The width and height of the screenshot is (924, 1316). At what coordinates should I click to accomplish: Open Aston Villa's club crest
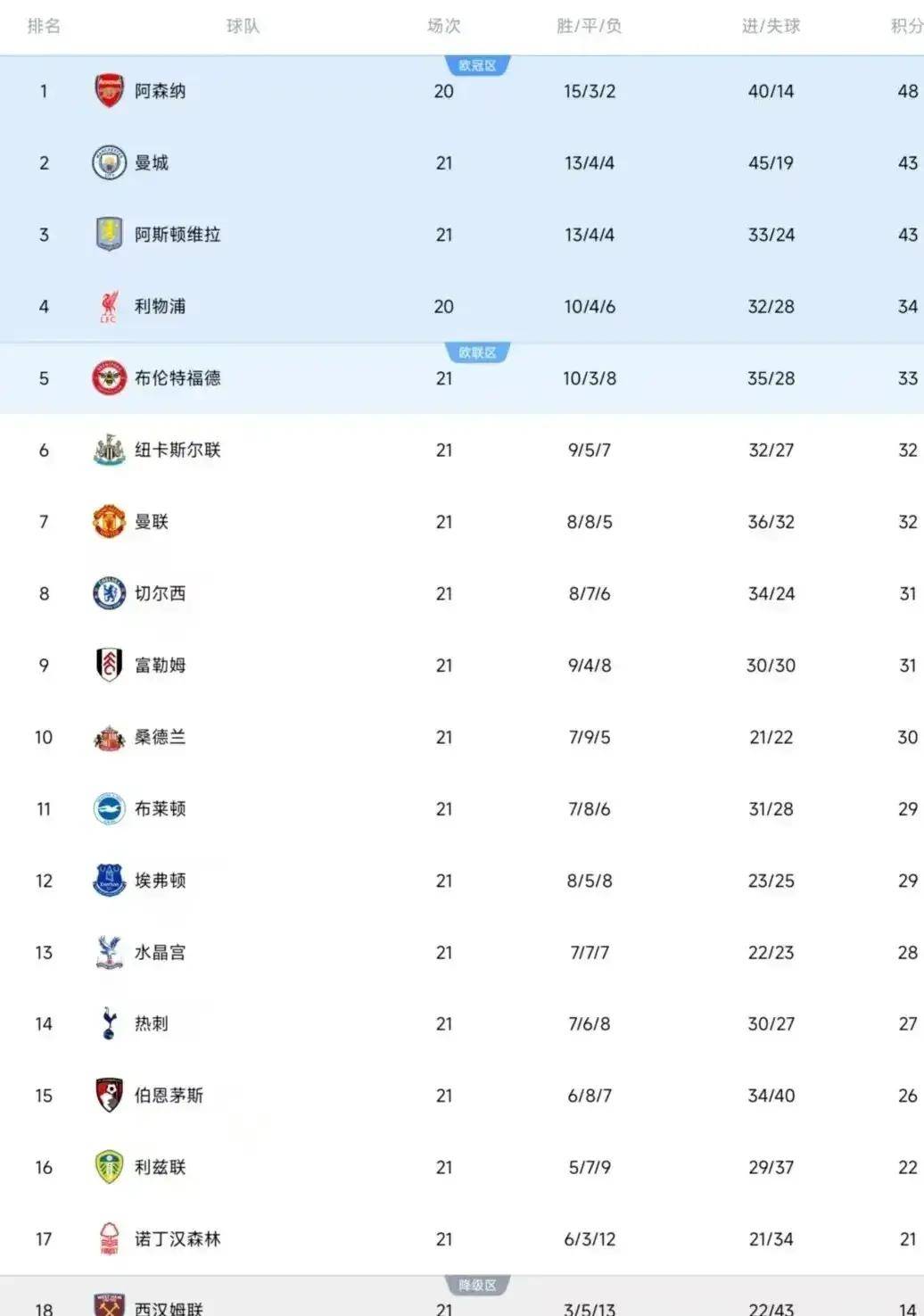(x=109, y=235)
